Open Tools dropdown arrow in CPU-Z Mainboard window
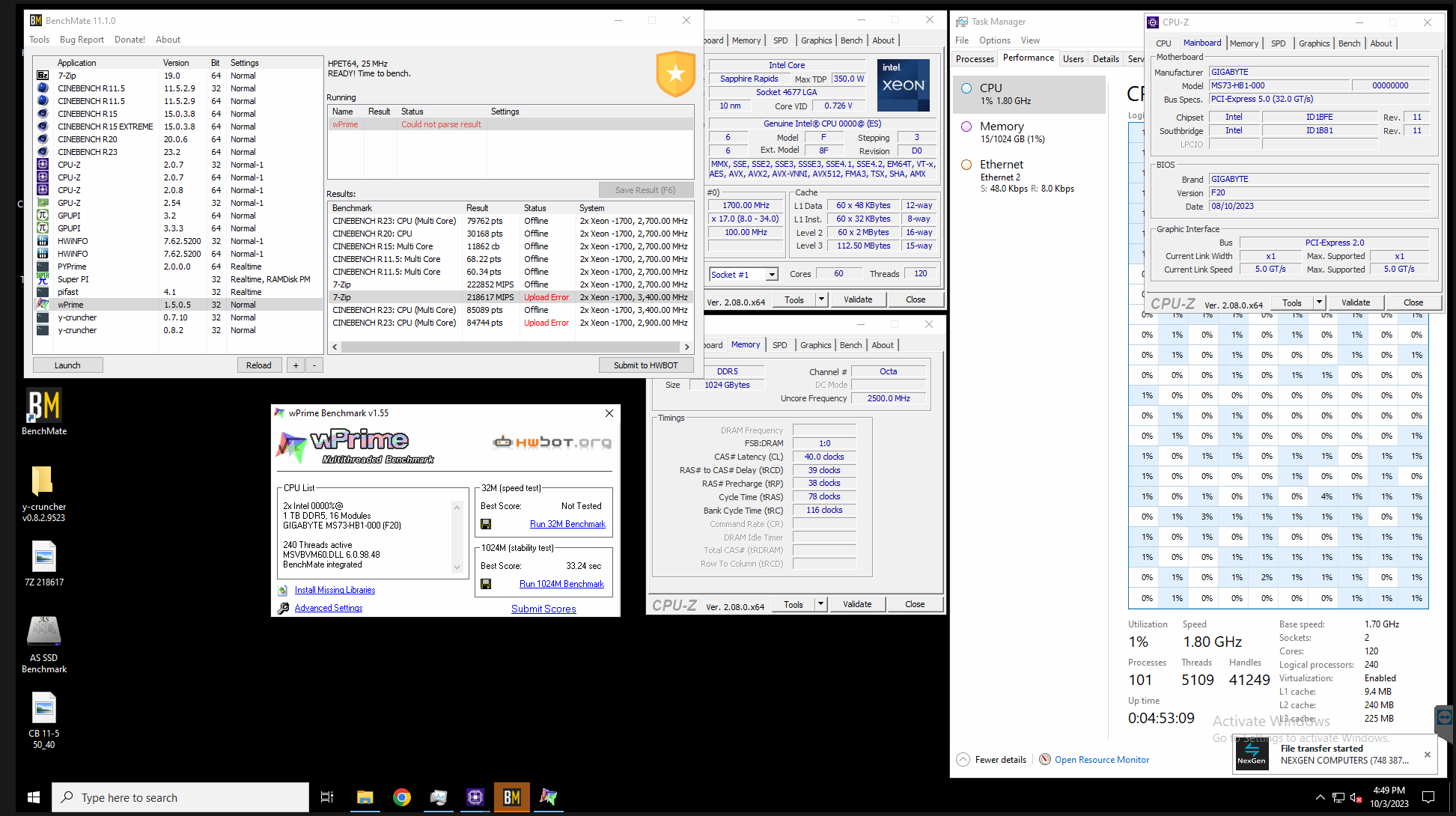1456x816 pixels. coord(1319,302)
